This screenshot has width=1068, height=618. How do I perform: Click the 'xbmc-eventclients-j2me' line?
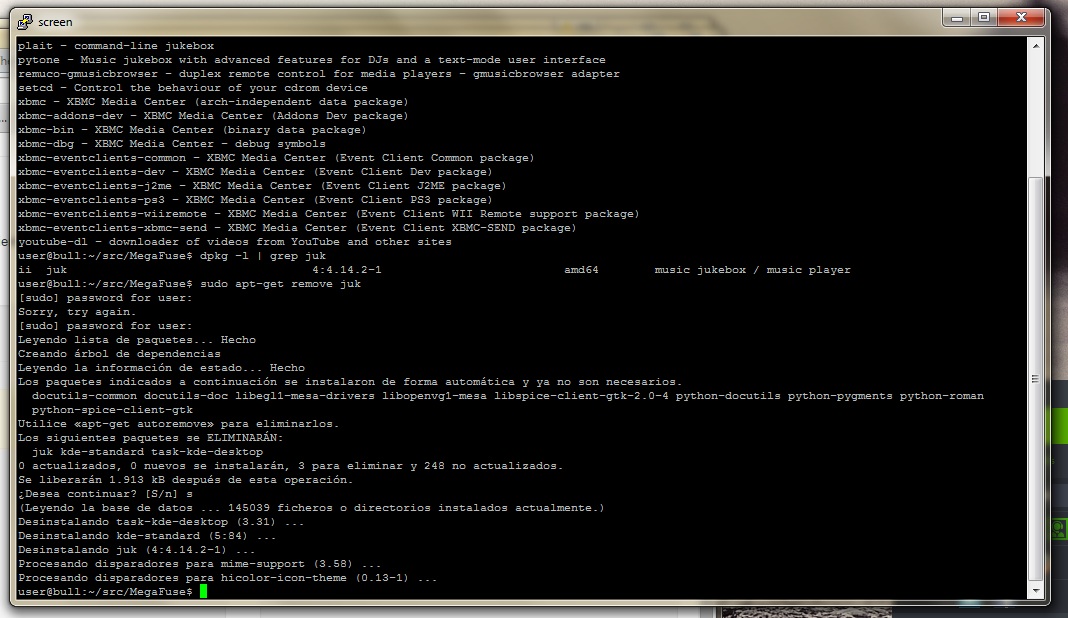coord(262,185)
